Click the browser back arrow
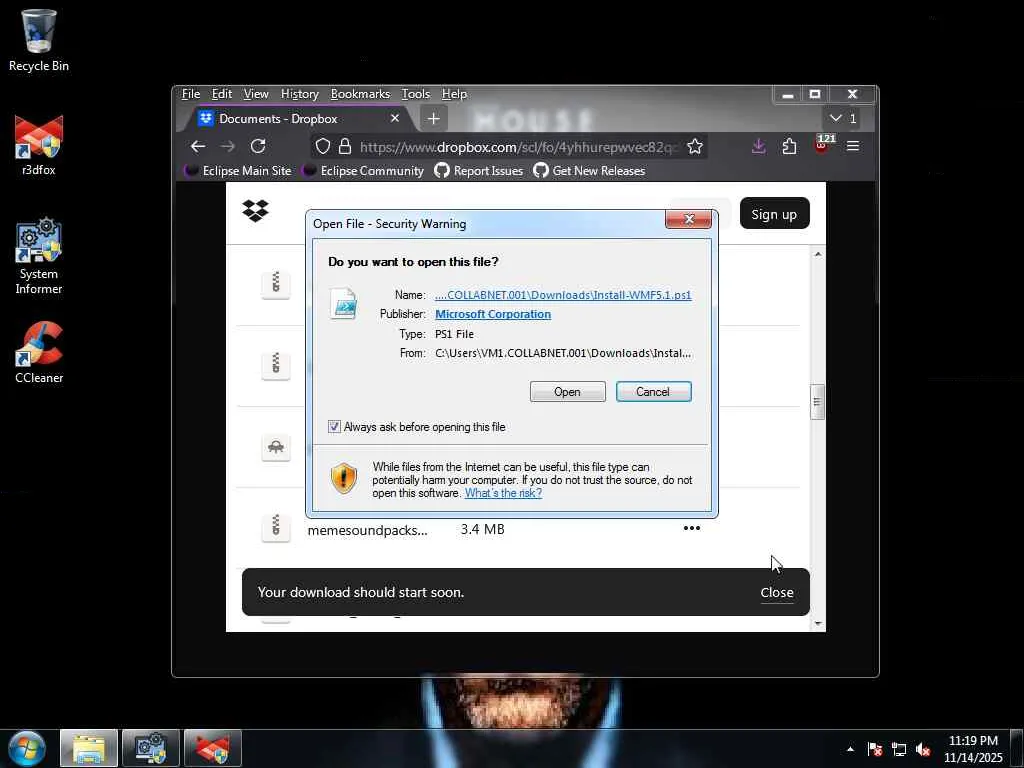The image size is (1024, 768). tap(198, 146)
